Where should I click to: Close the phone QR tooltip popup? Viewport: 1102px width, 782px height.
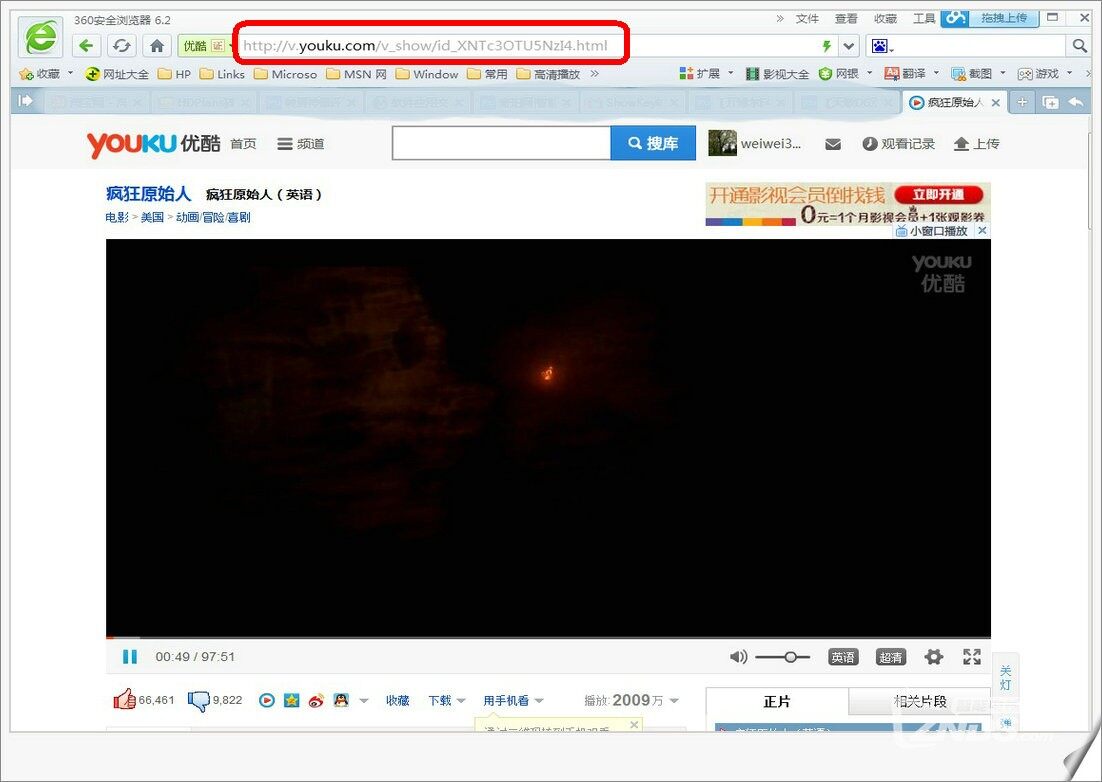tap(634, 724)
